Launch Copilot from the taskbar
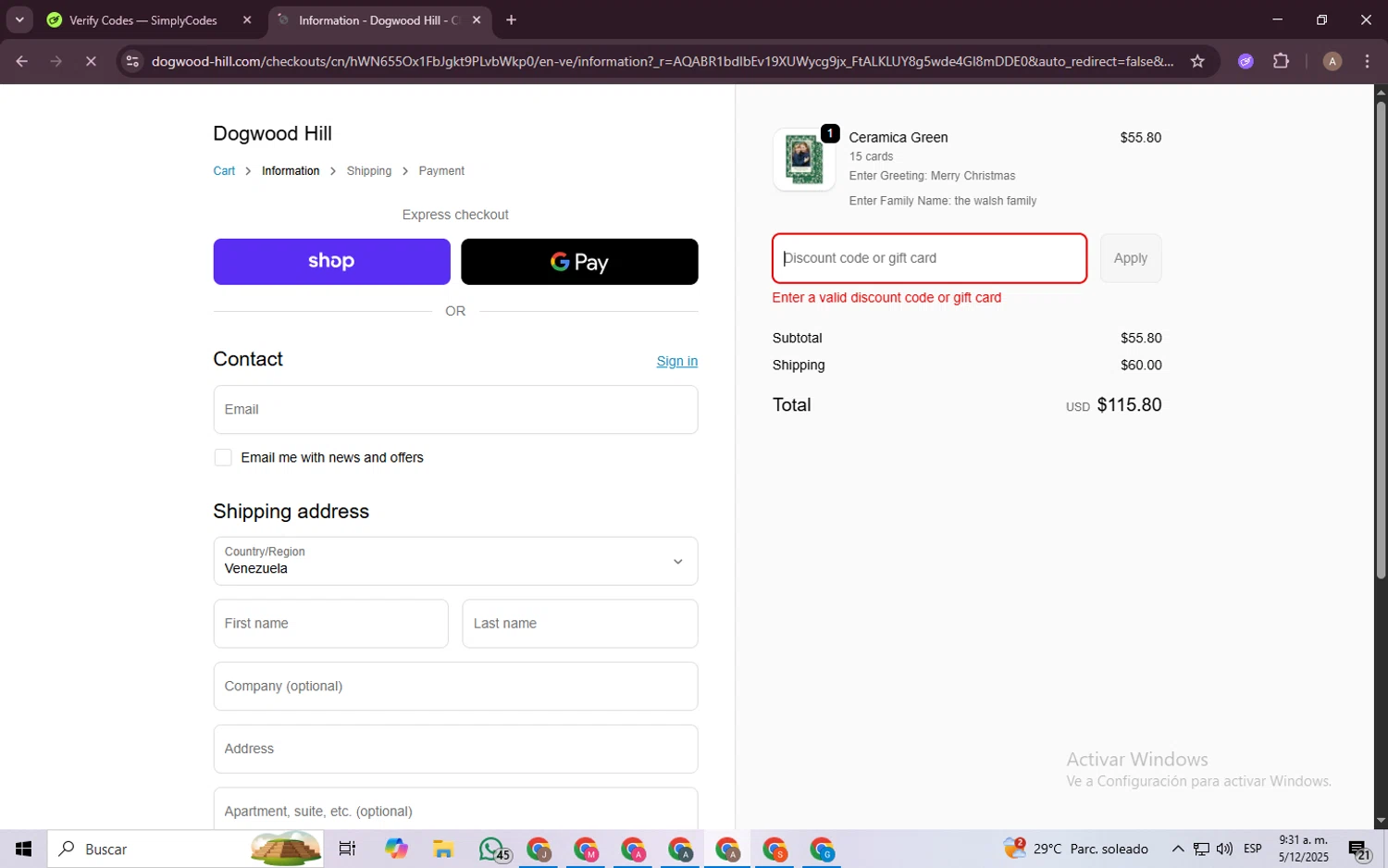The image size is (1388, 868). click(396, 849)
